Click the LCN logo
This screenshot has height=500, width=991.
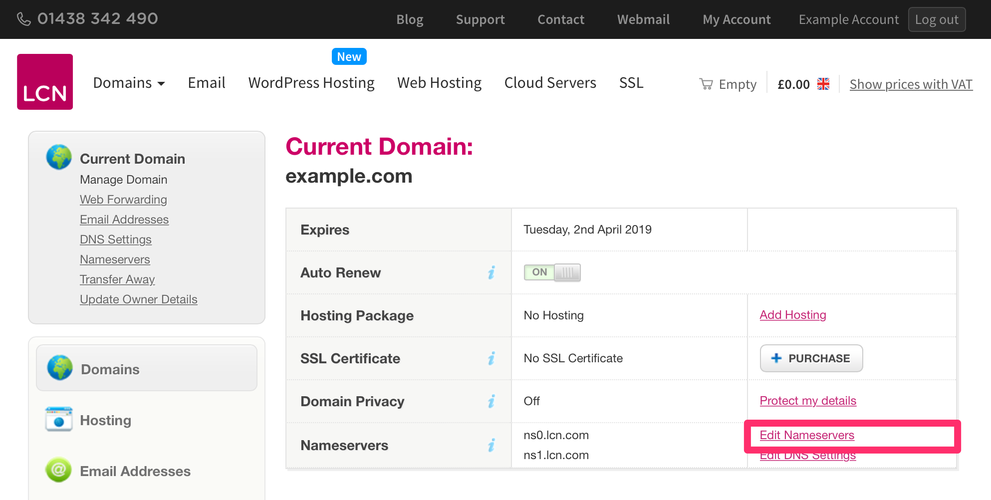click(x=45, y=82)
